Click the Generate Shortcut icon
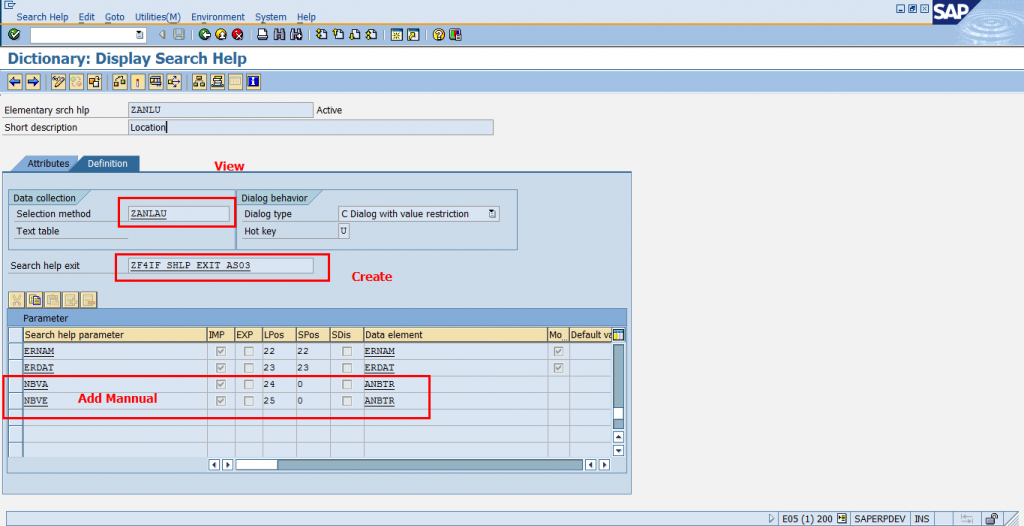1024x526 pixels. pyautogui.click(x=413, y=35)
